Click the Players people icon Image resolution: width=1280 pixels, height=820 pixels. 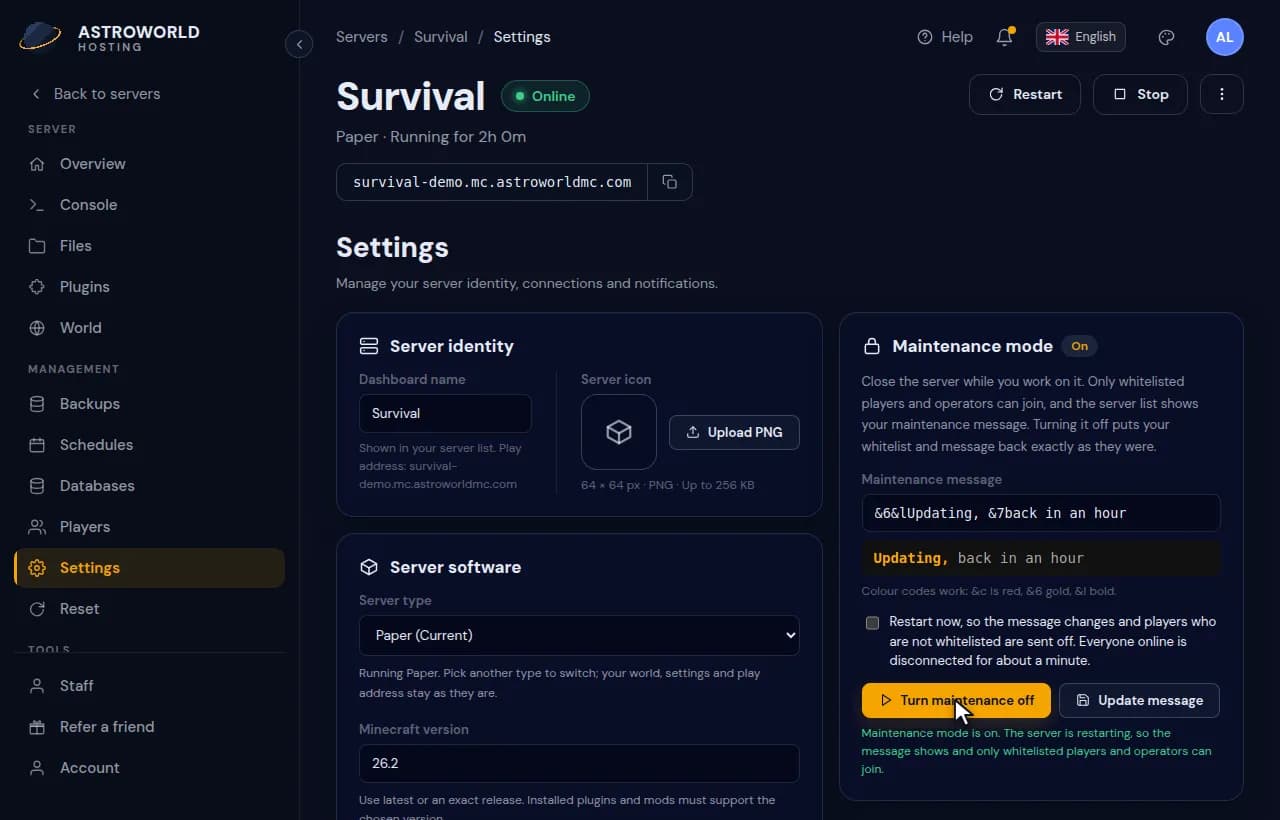coord(37,527)
